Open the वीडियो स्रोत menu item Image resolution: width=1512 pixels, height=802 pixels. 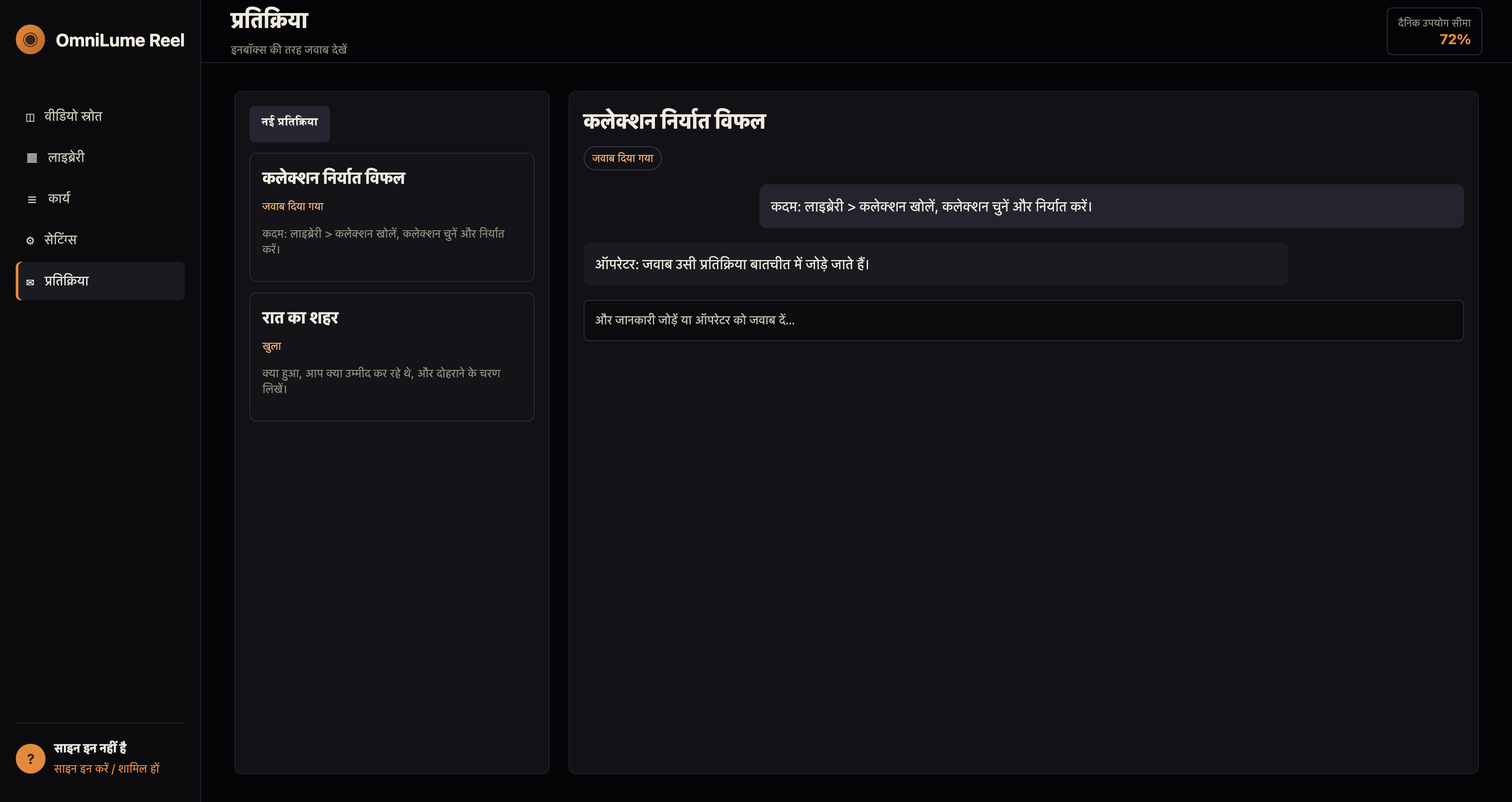100,116
